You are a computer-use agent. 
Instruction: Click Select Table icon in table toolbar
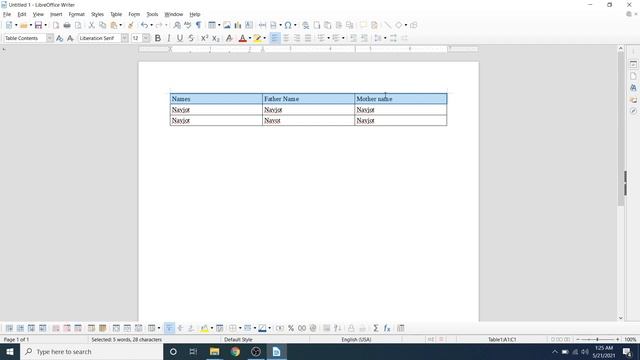pyautogui.click(x=102, y=328)
